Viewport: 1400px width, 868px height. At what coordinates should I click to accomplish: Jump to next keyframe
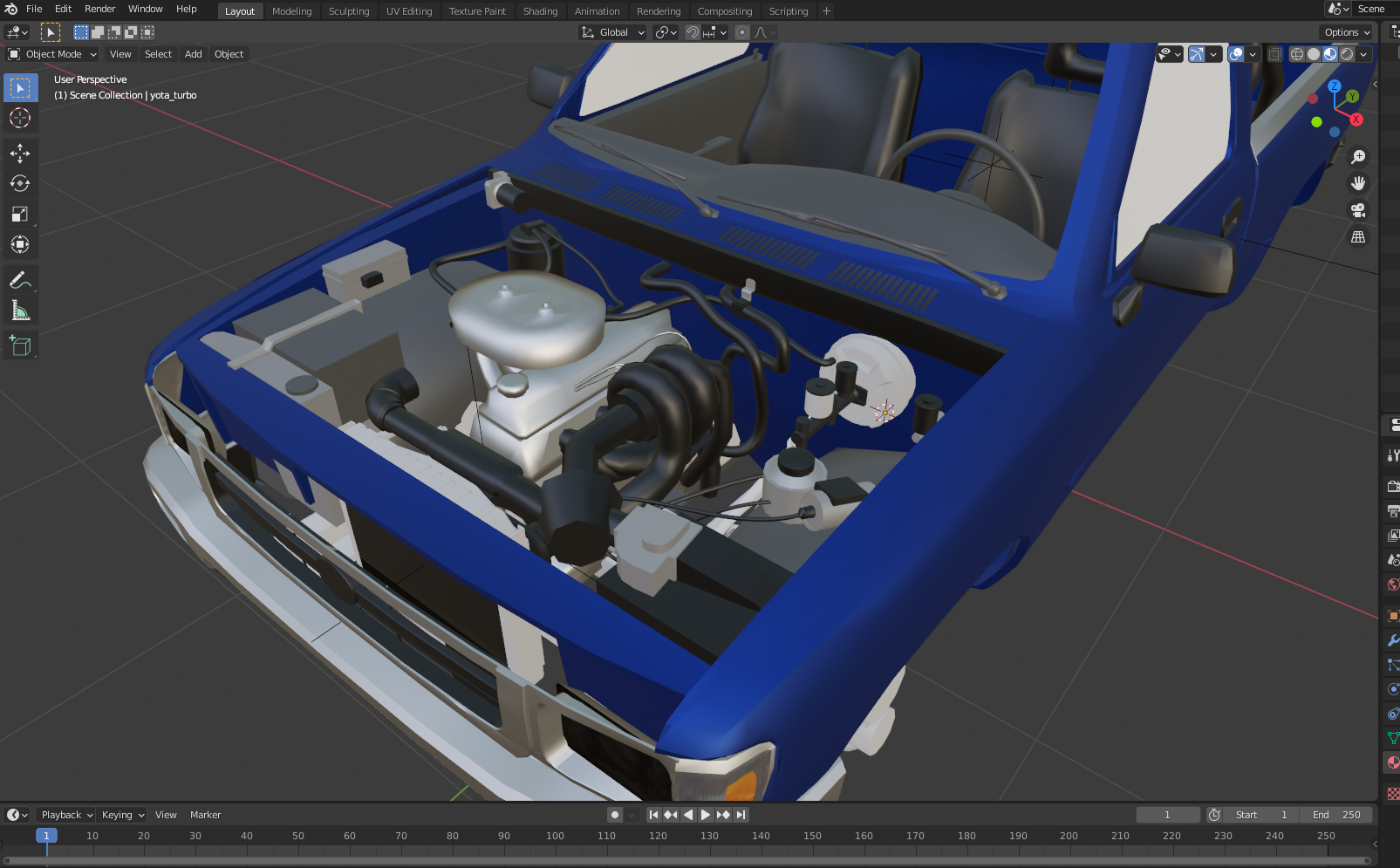tap(723, 815)
